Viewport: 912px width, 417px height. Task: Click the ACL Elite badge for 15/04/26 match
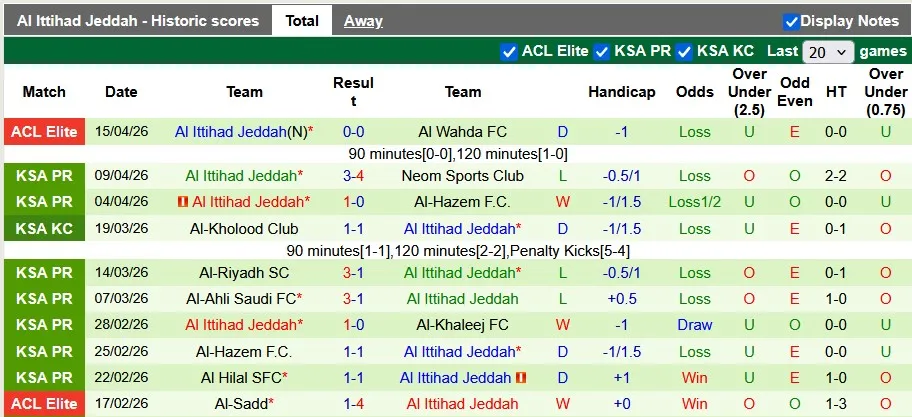[x=44, y=132]
